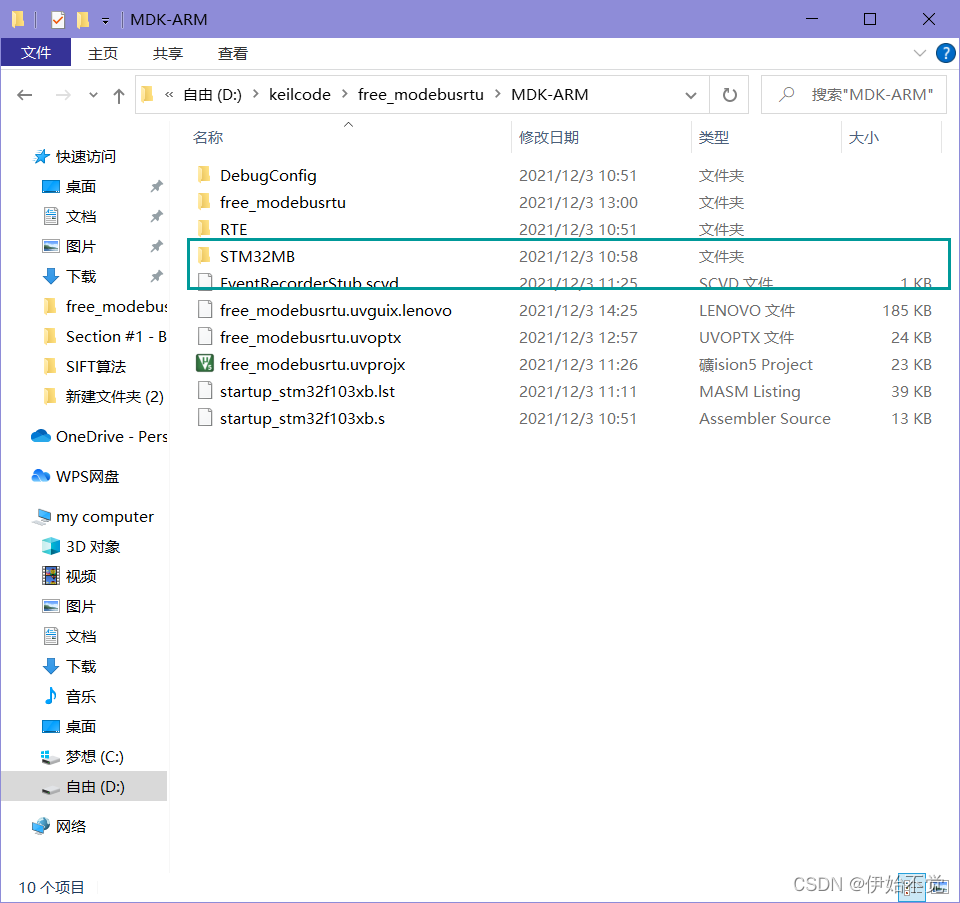This screenshot has width=960, height=903.
Task: Go up one folder level arrow
Action: [x=119, y=96]
